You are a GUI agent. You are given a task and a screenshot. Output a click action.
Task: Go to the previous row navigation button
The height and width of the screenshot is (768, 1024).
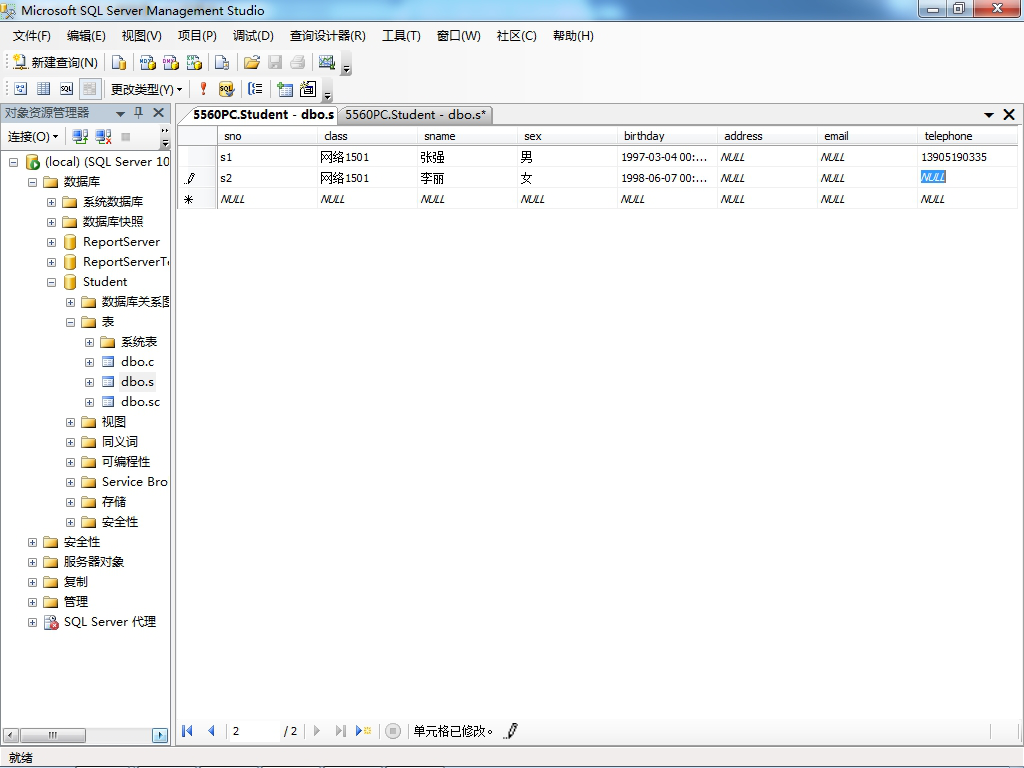211,731
